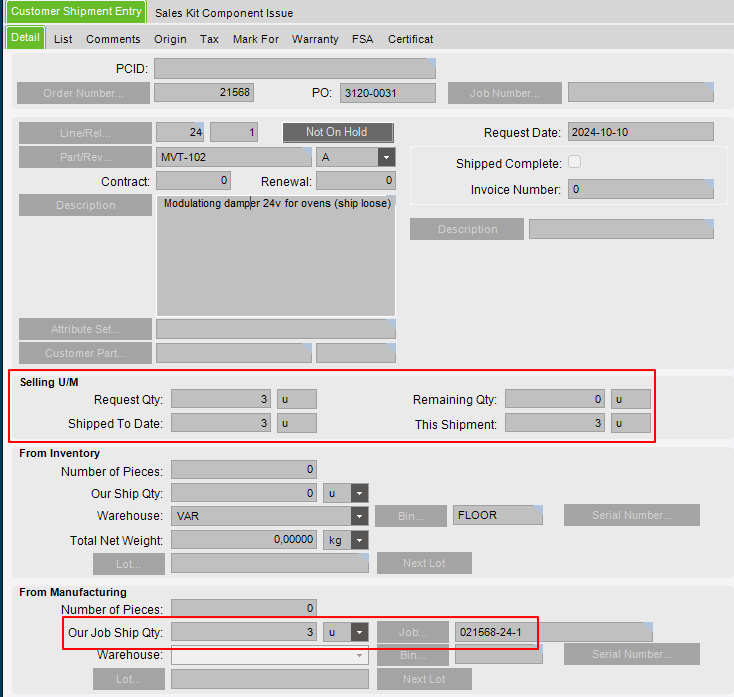Open From Manufacturing Warehouse dropdown

(x=359, y=655)
